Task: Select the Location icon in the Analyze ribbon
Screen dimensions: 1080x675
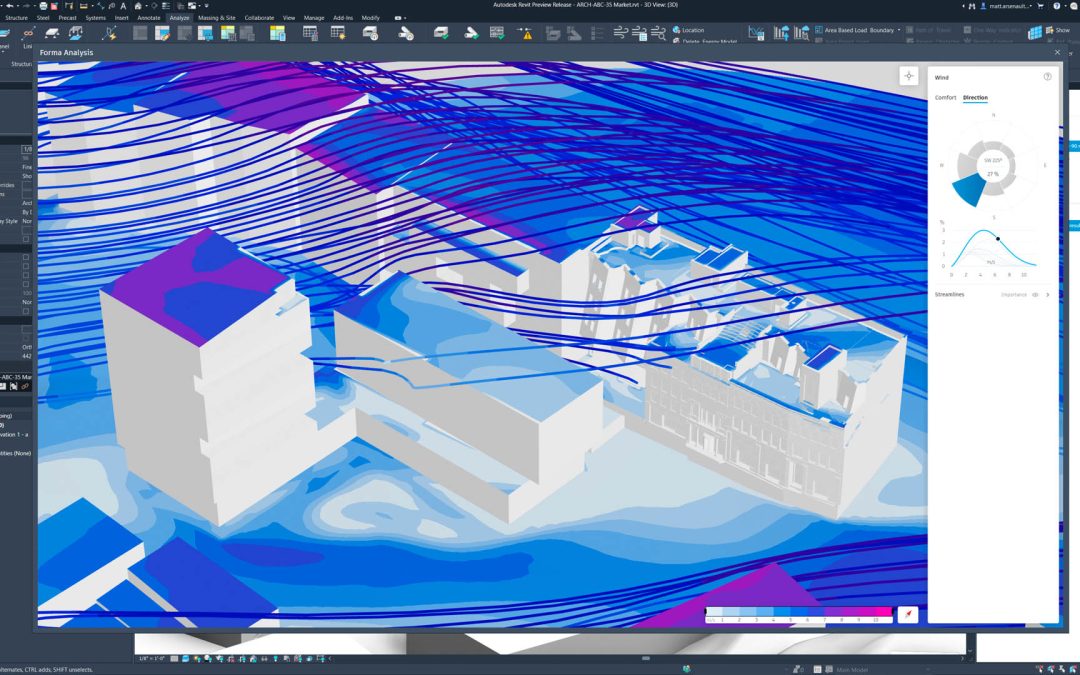Action: click(x=676, y=32)
